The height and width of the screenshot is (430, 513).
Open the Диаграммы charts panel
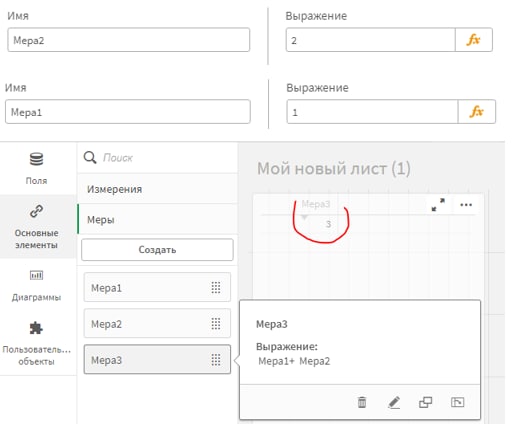[x=36, y=285]
